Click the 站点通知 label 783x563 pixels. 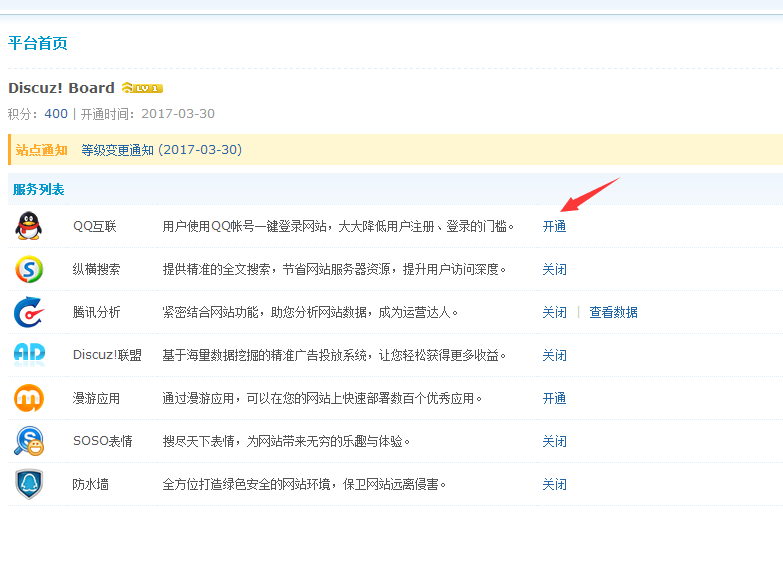point(41,150)
